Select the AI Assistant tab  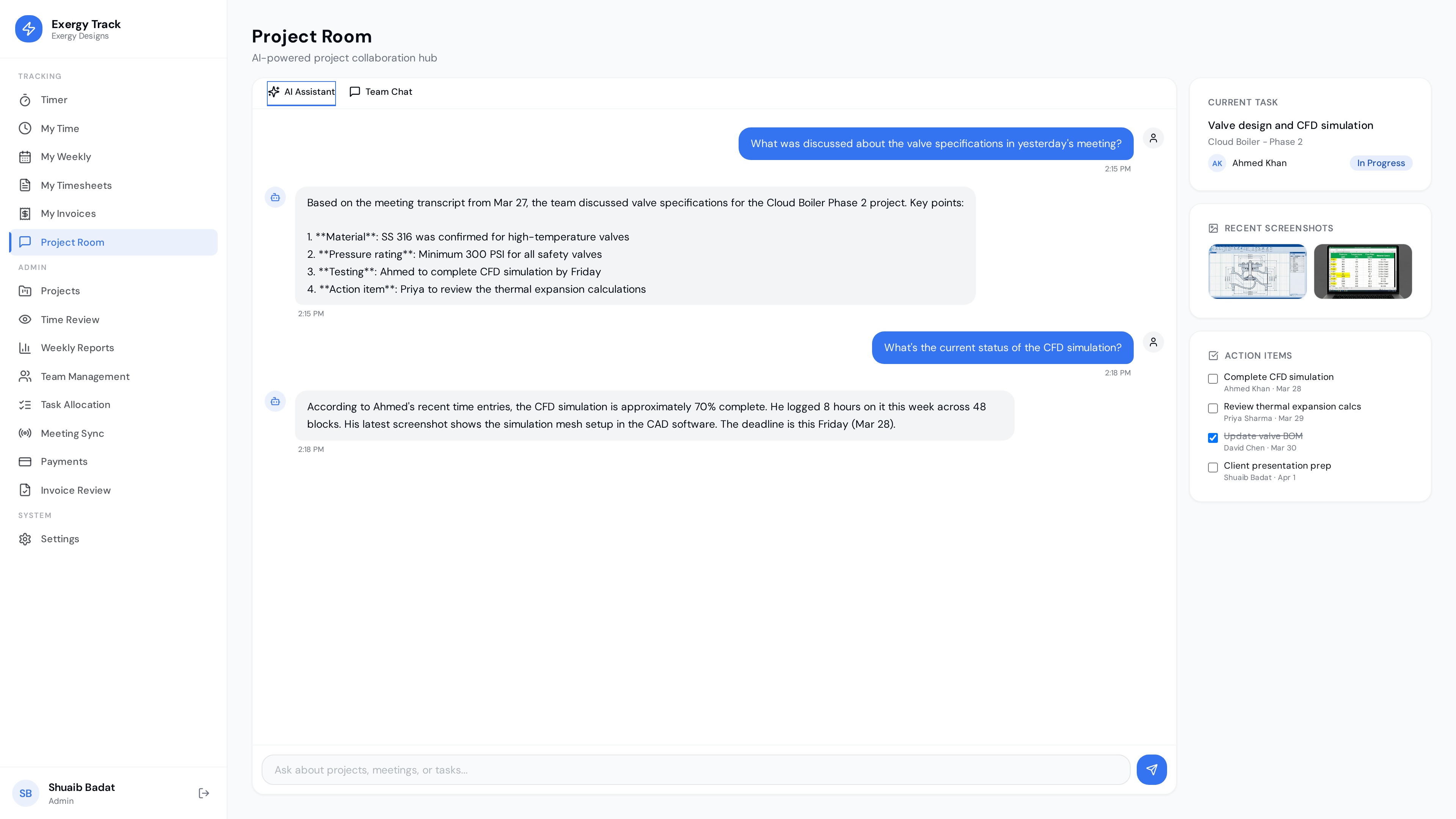301,92
